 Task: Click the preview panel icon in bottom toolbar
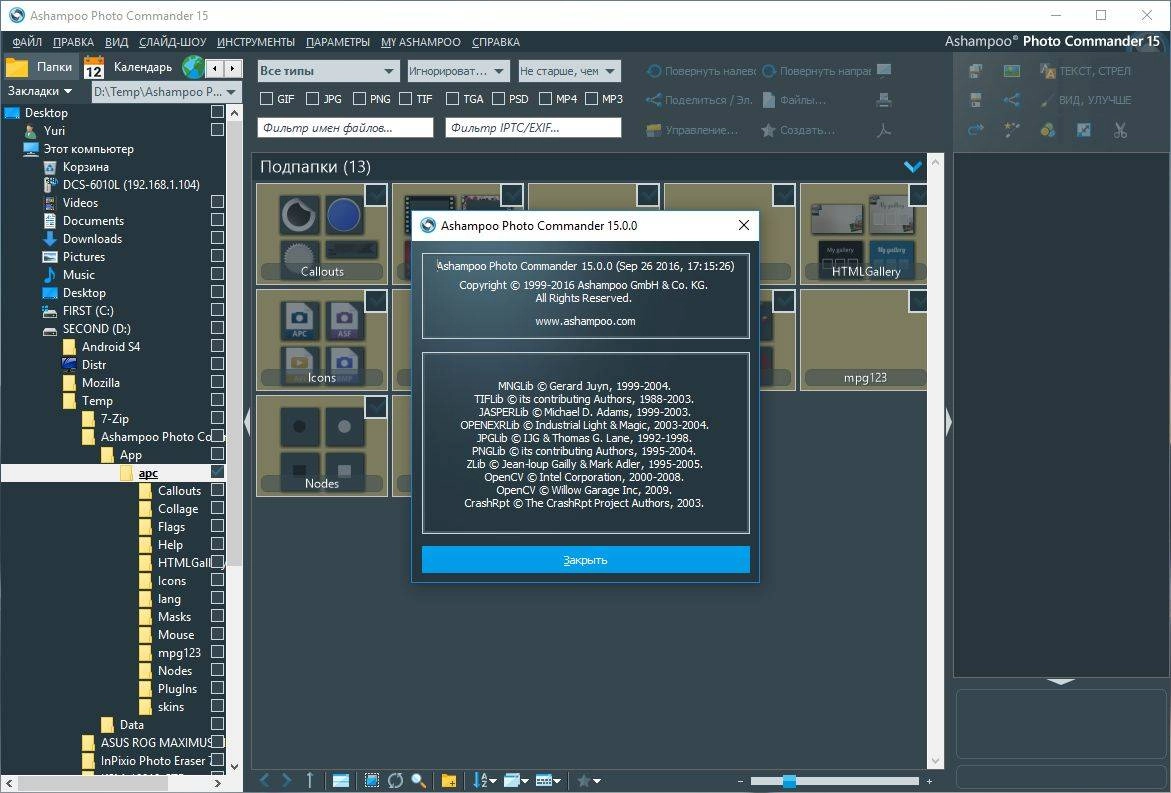click(x=341, y=780)
